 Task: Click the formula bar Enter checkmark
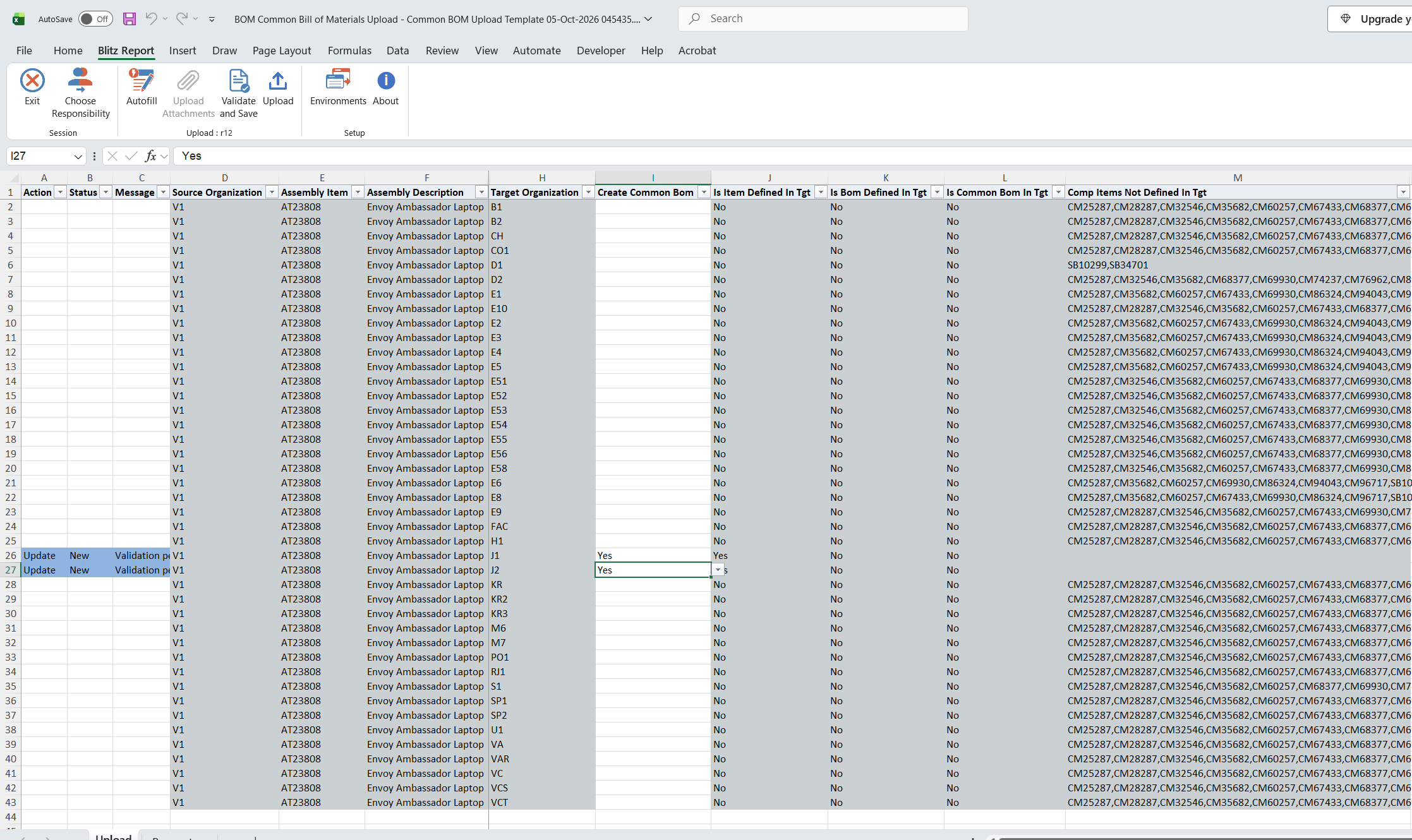(131, 156)
